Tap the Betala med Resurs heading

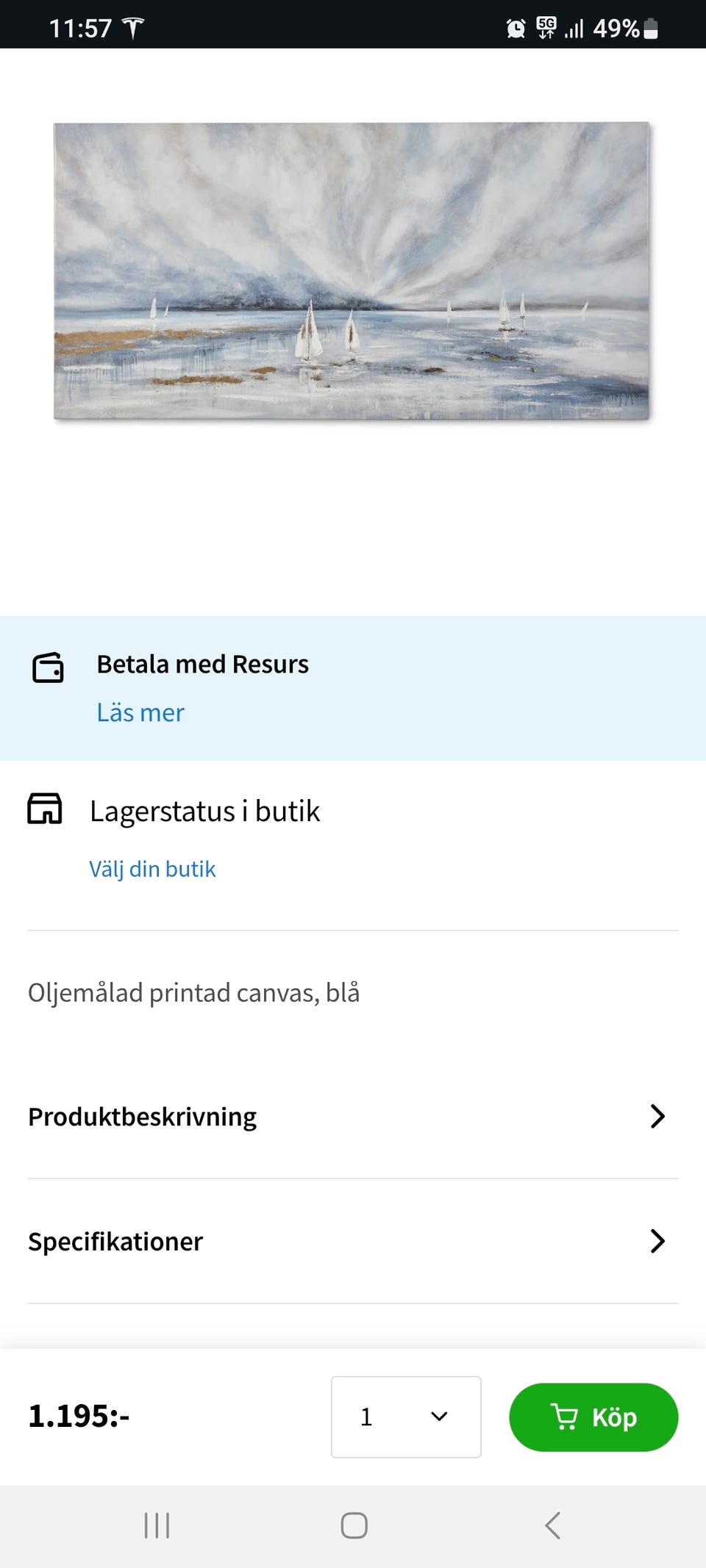[202, 664]
